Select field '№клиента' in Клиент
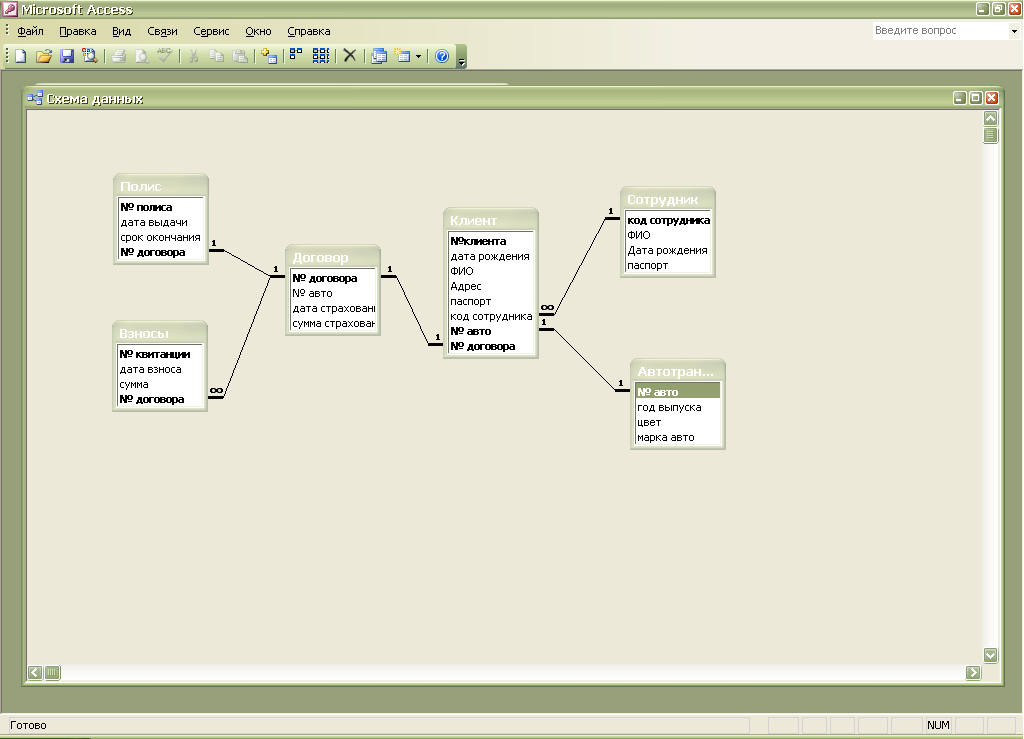1024x739 pixels. (x=490, y=241)
